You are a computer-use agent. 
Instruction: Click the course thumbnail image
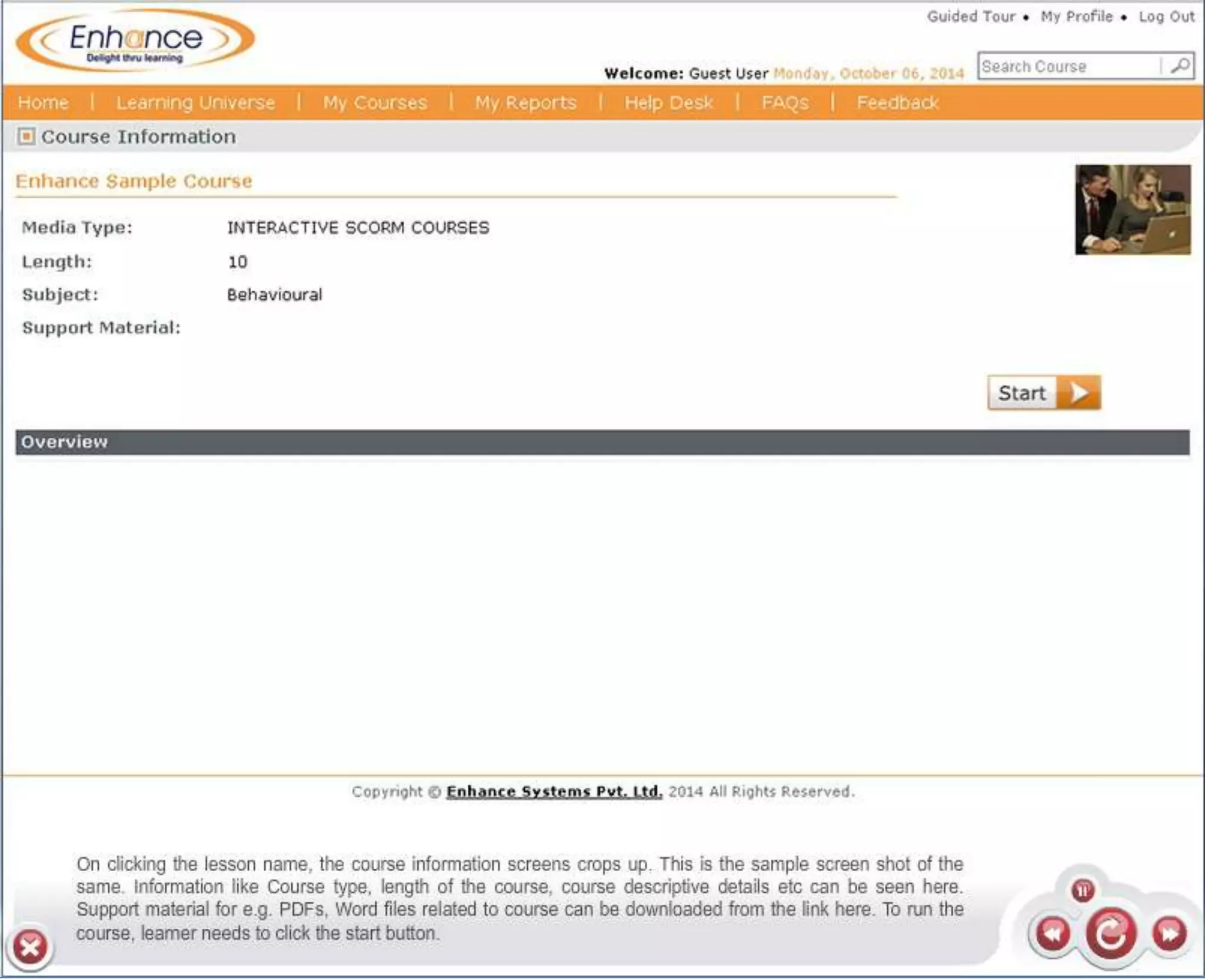1133,210
